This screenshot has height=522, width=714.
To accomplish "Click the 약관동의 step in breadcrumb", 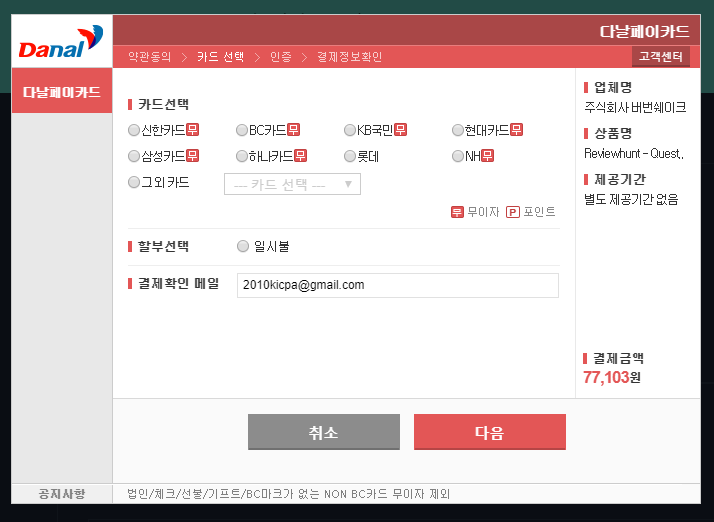I will [149, 56].
